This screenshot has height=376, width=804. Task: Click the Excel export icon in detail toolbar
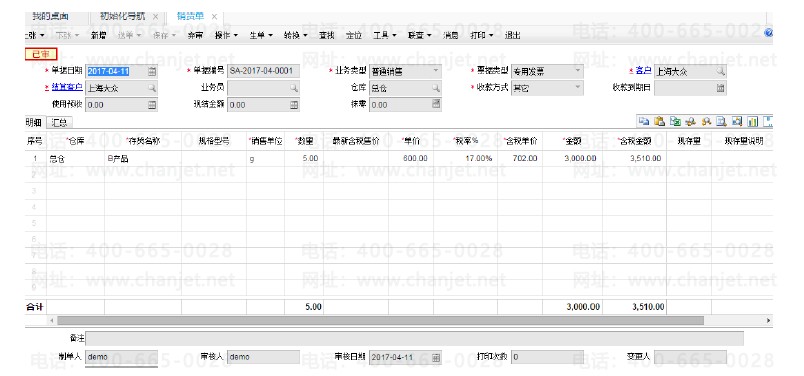pyautogui.click(x=675, y=122)
